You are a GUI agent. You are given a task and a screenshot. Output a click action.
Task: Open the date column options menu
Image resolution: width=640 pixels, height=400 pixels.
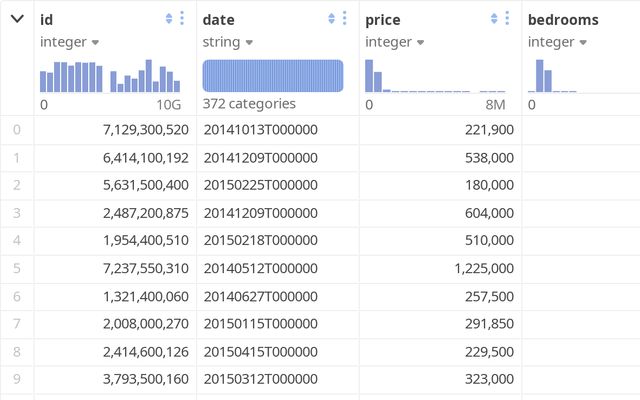click(345, 19)
